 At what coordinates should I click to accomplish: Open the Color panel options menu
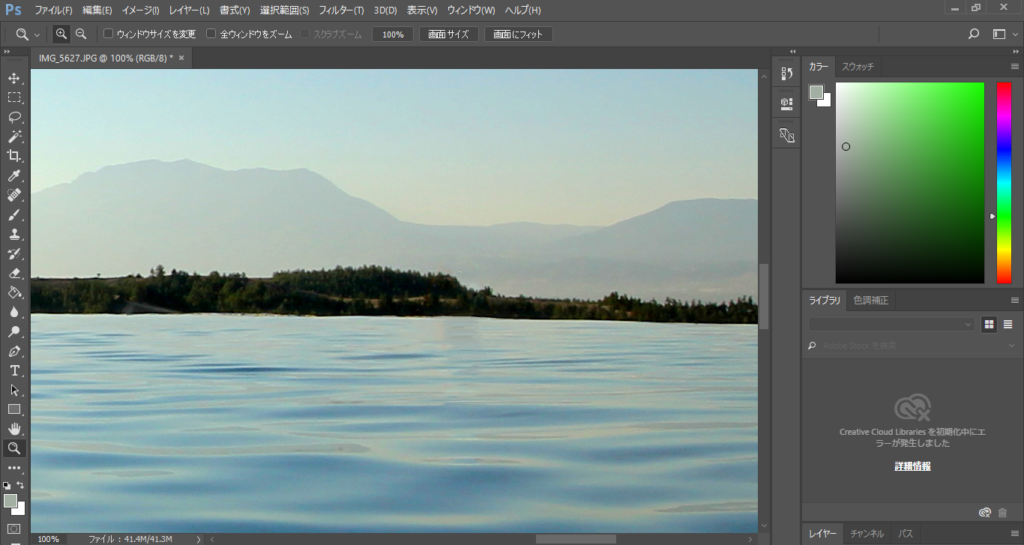point(1014,67)
